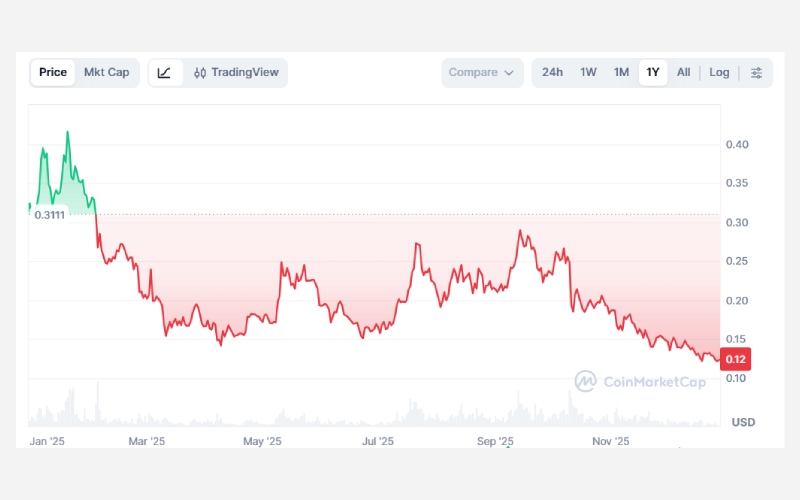Click the green peak of price line
Viewport: 800px width, 500px height.
click(x=67, y=132)
